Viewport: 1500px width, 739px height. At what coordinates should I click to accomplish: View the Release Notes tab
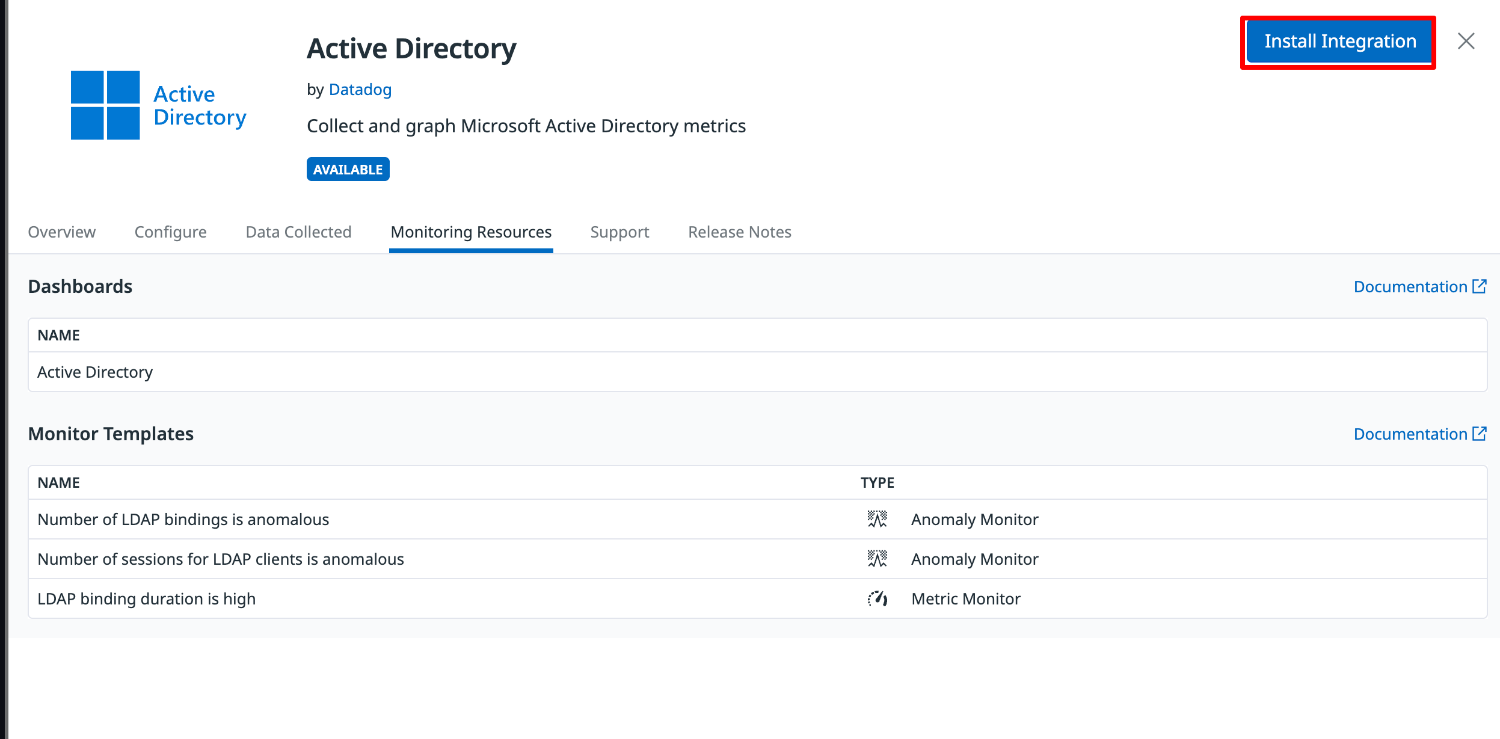point(740,232)
